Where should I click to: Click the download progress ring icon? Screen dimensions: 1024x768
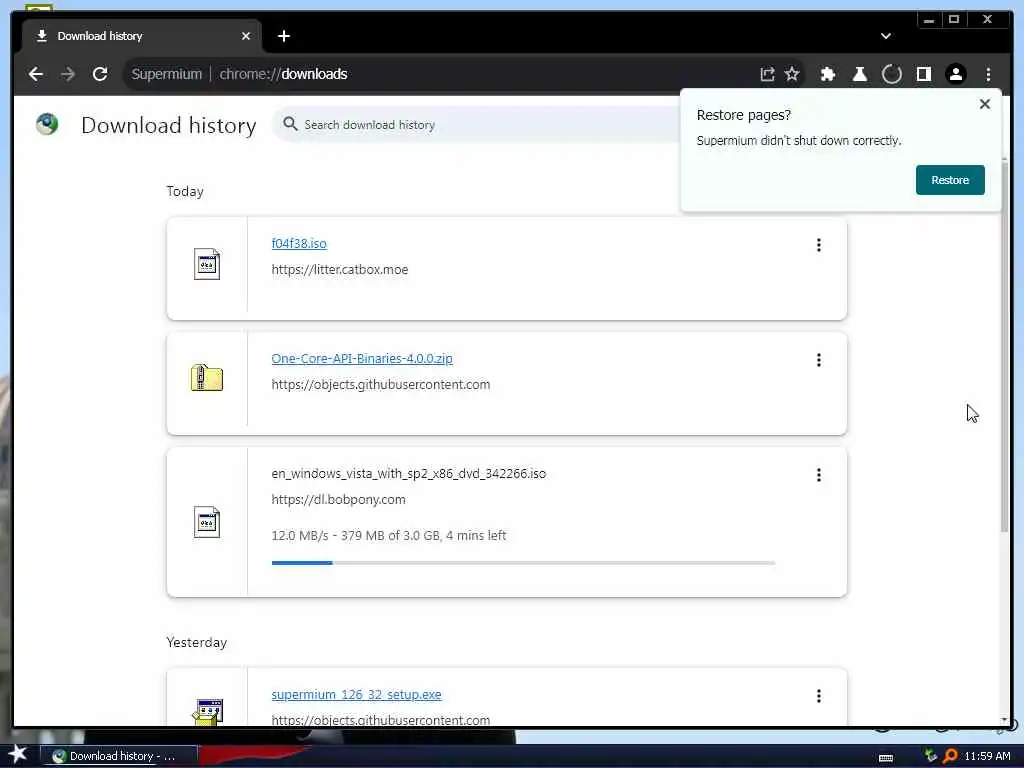pyautogui.click(x=891, y=74)
